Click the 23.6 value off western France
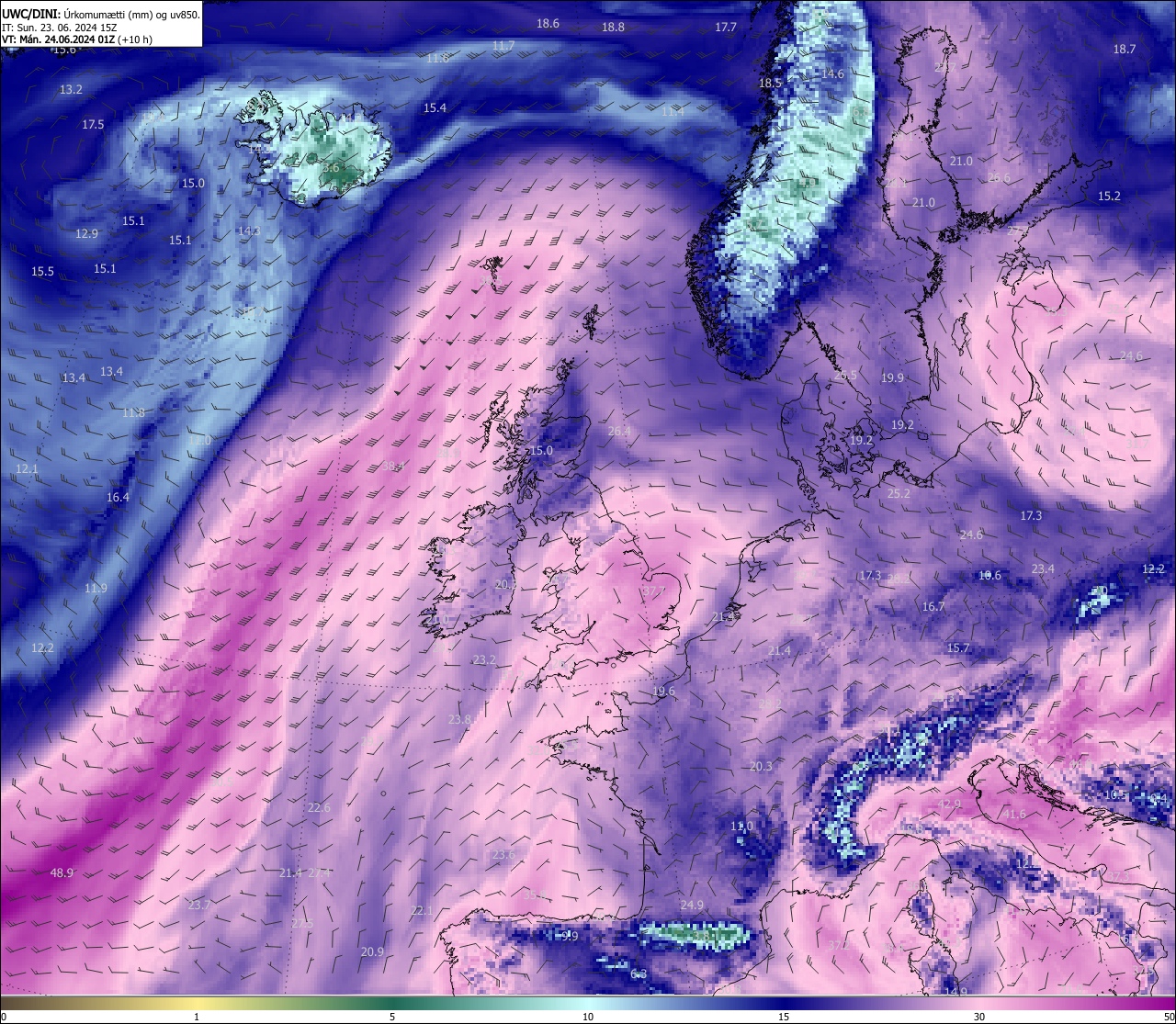Screen dimensions: 1176x1024 (503, 854)
